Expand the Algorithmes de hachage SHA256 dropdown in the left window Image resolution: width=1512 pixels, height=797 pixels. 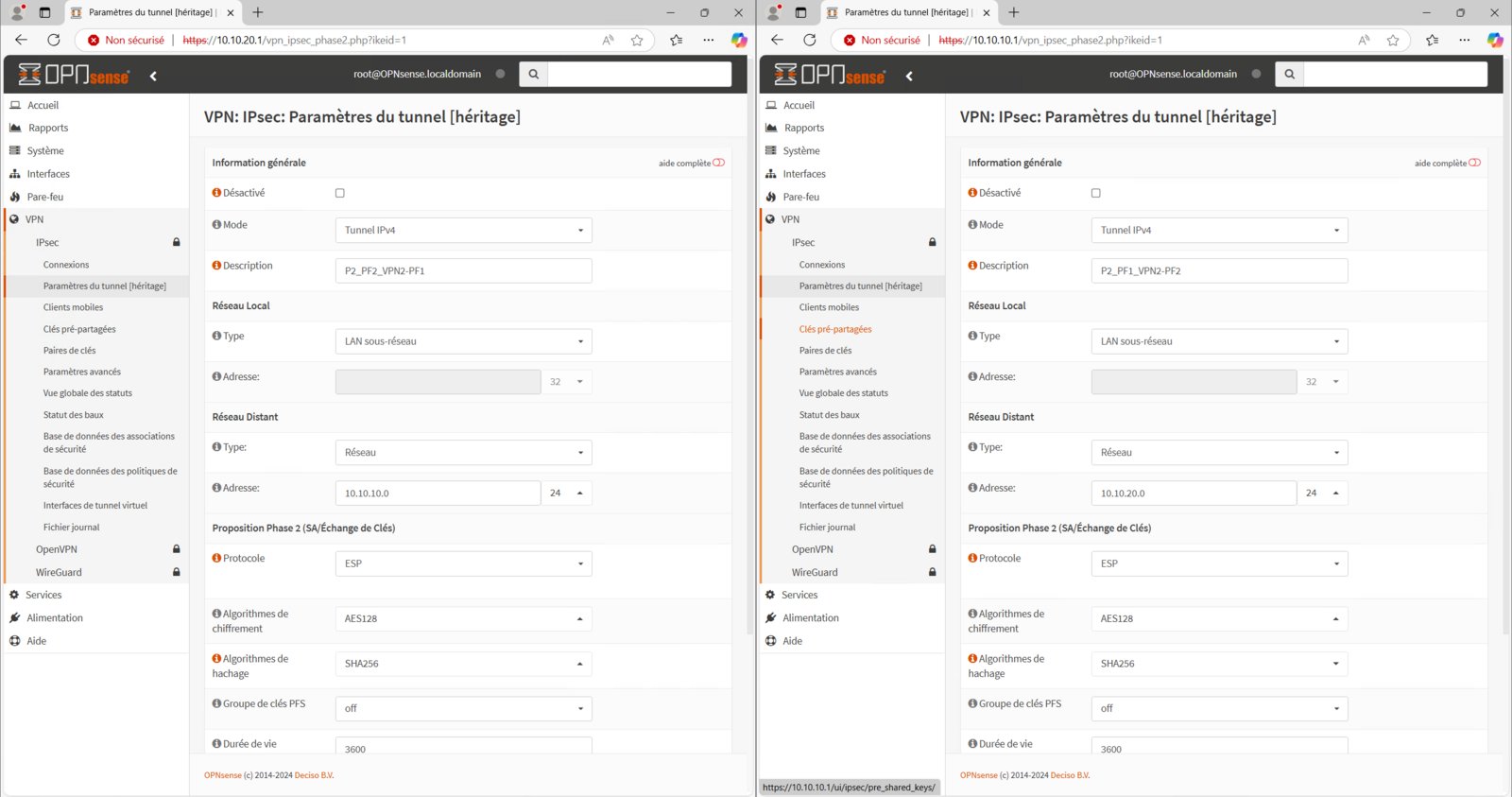point(463,664)
